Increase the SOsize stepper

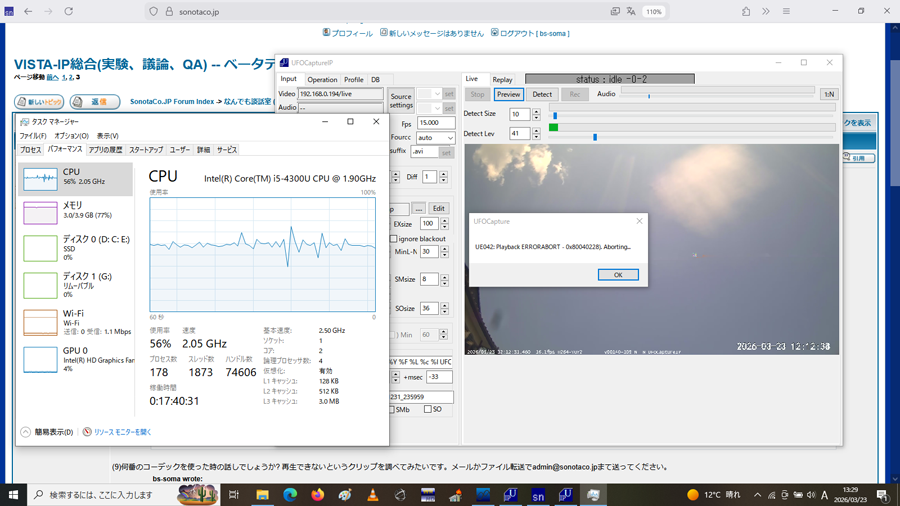[444, 305]
